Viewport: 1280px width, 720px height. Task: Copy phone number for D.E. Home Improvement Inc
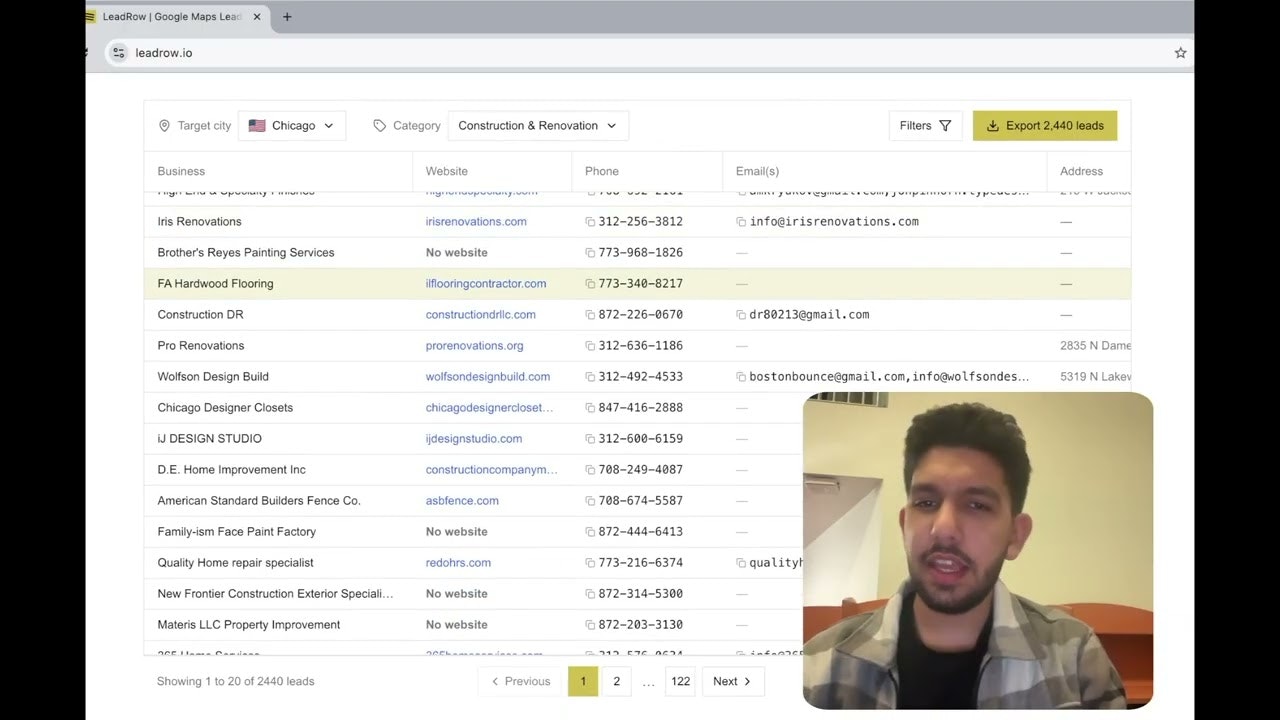point(591,470)
